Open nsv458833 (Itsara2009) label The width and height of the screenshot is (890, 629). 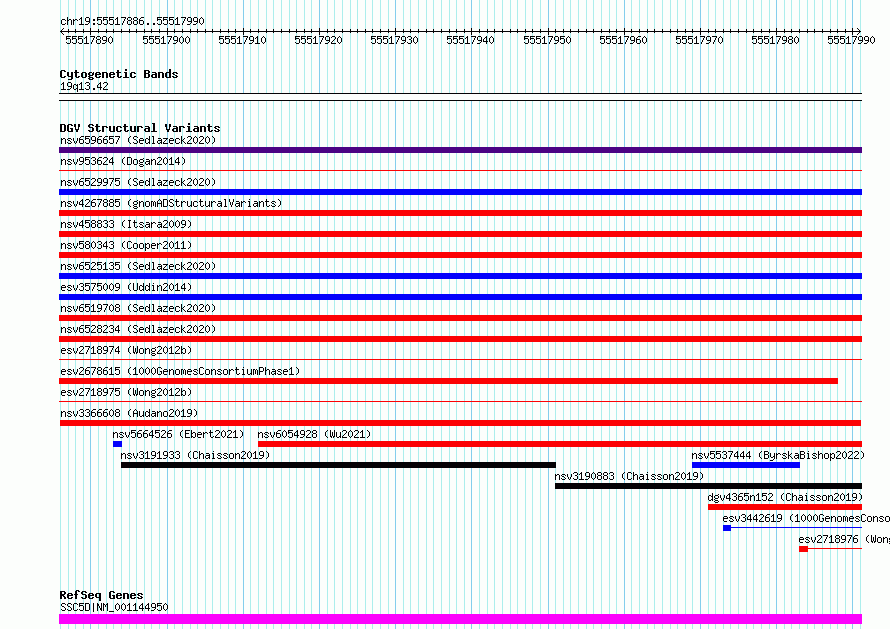[x=126, y=224]
